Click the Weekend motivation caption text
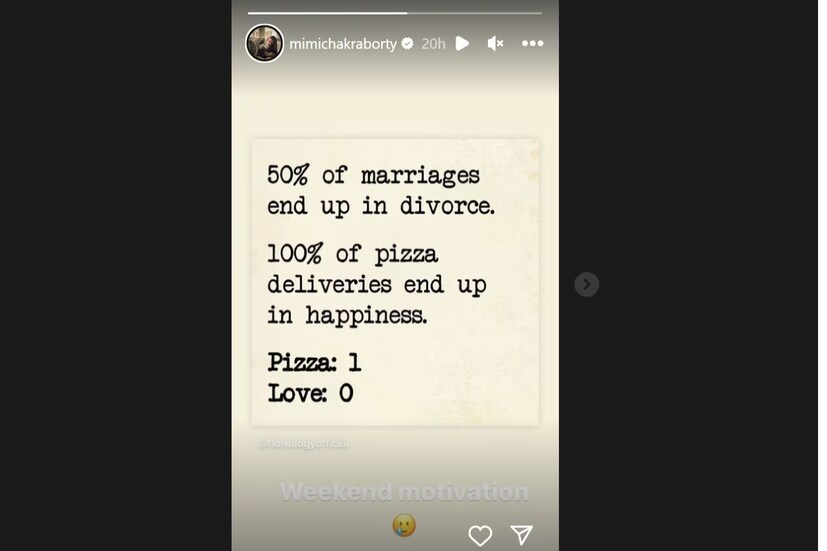 pos(404,491)
